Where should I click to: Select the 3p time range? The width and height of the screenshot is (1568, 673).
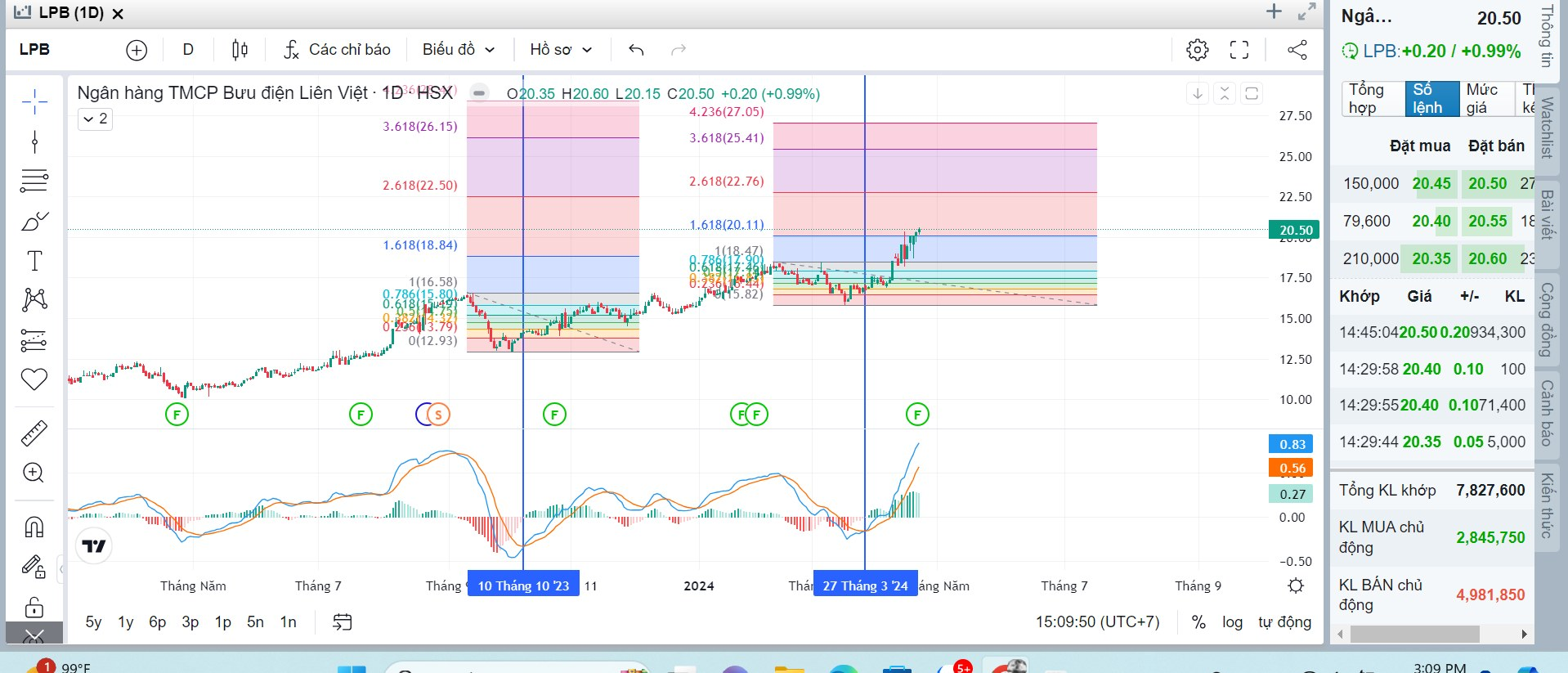pos(190,622)
